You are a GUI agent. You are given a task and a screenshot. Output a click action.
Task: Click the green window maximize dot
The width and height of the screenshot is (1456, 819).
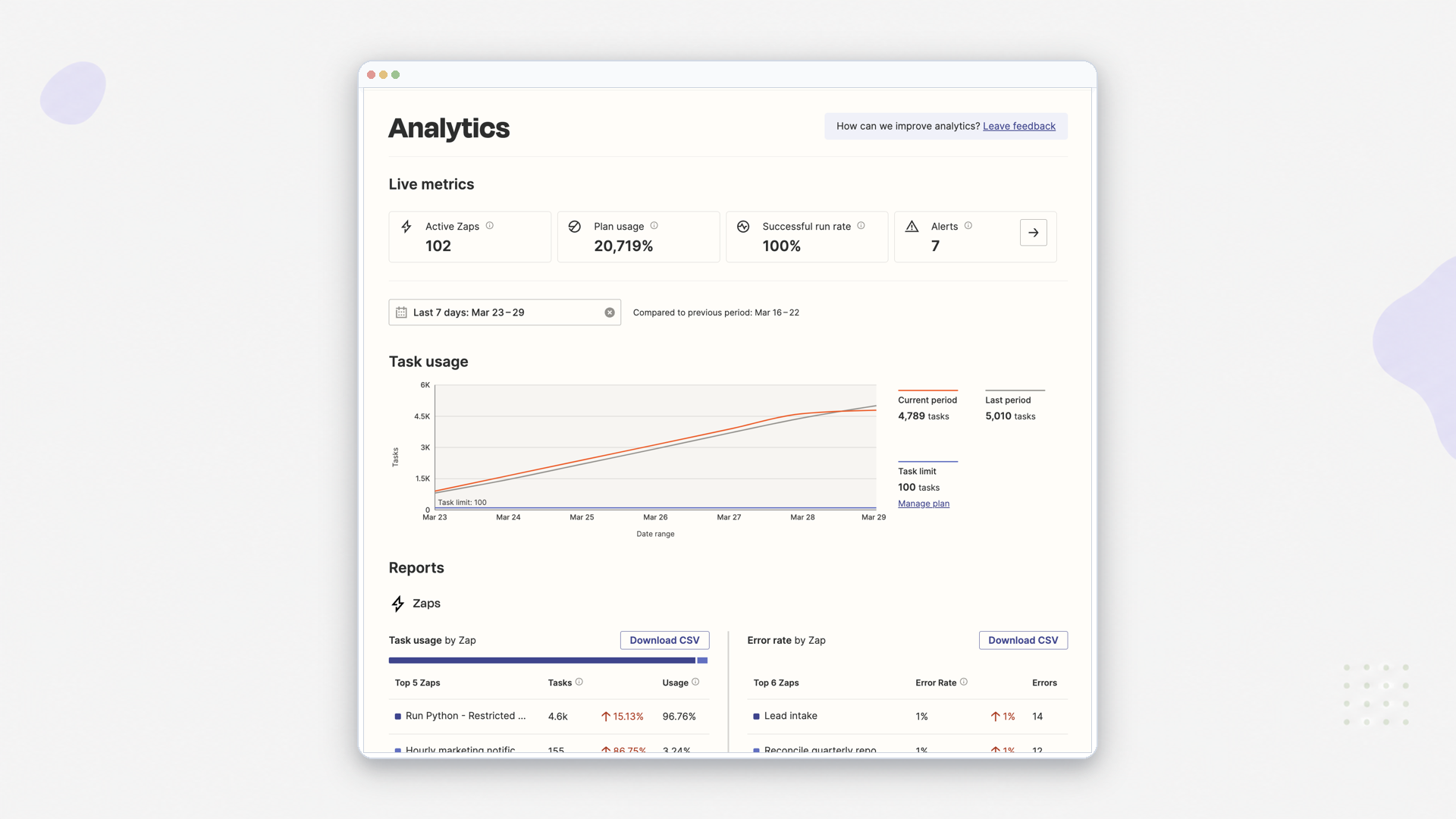[395, 74]
